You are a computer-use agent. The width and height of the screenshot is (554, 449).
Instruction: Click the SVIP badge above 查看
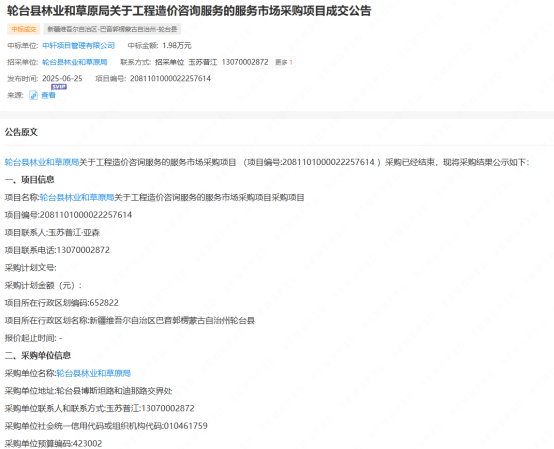59,87
